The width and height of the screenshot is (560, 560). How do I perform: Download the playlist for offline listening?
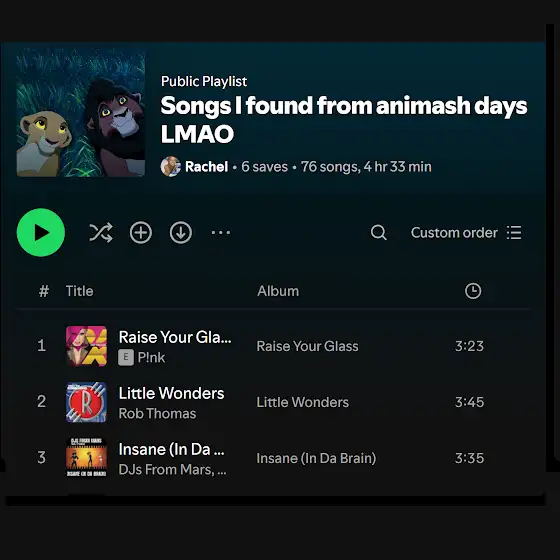pos(181,233)
